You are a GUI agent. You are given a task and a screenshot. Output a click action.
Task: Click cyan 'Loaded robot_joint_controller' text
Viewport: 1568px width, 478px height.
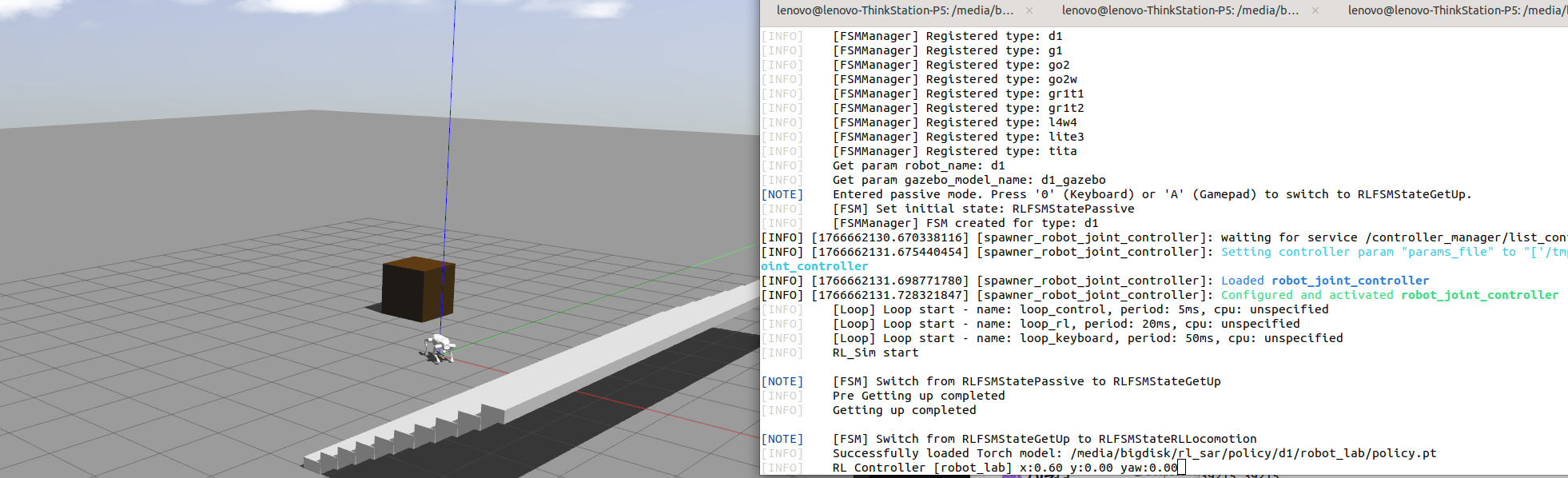click(1325, 281)
